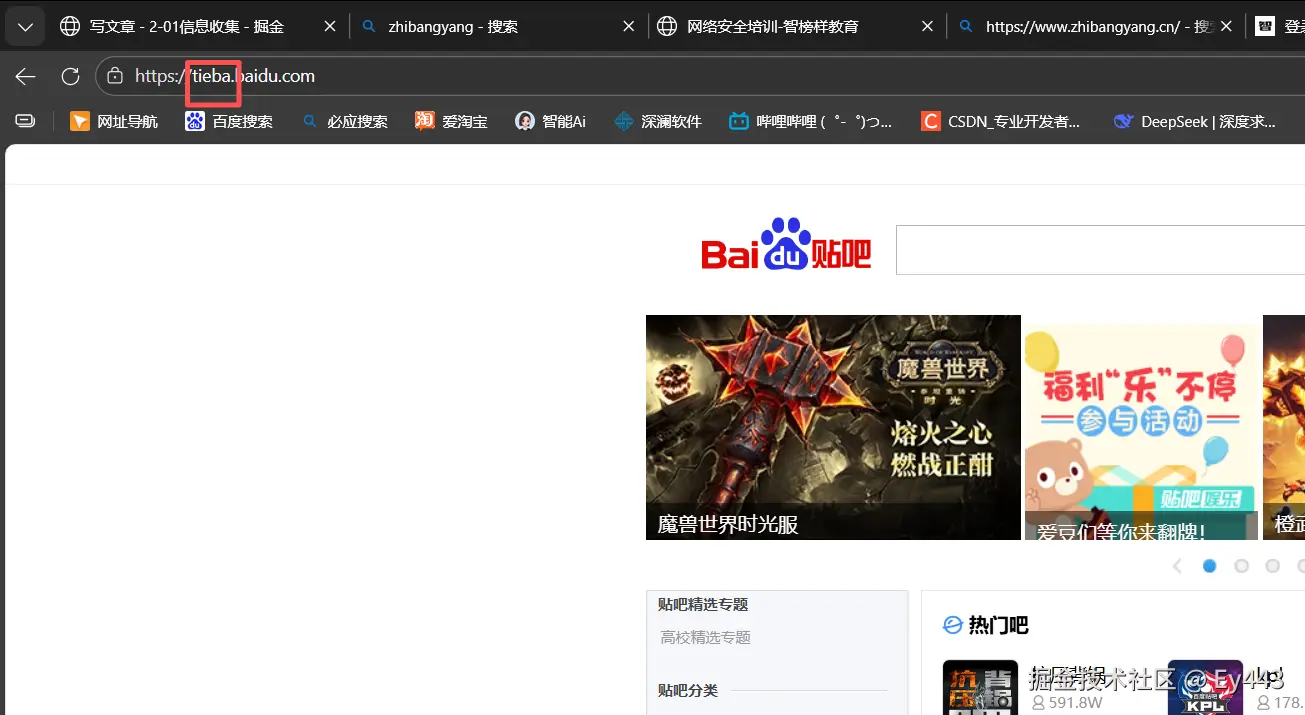
Task: Open the KPL forum thumbnail
Action: pos(1205,687)
